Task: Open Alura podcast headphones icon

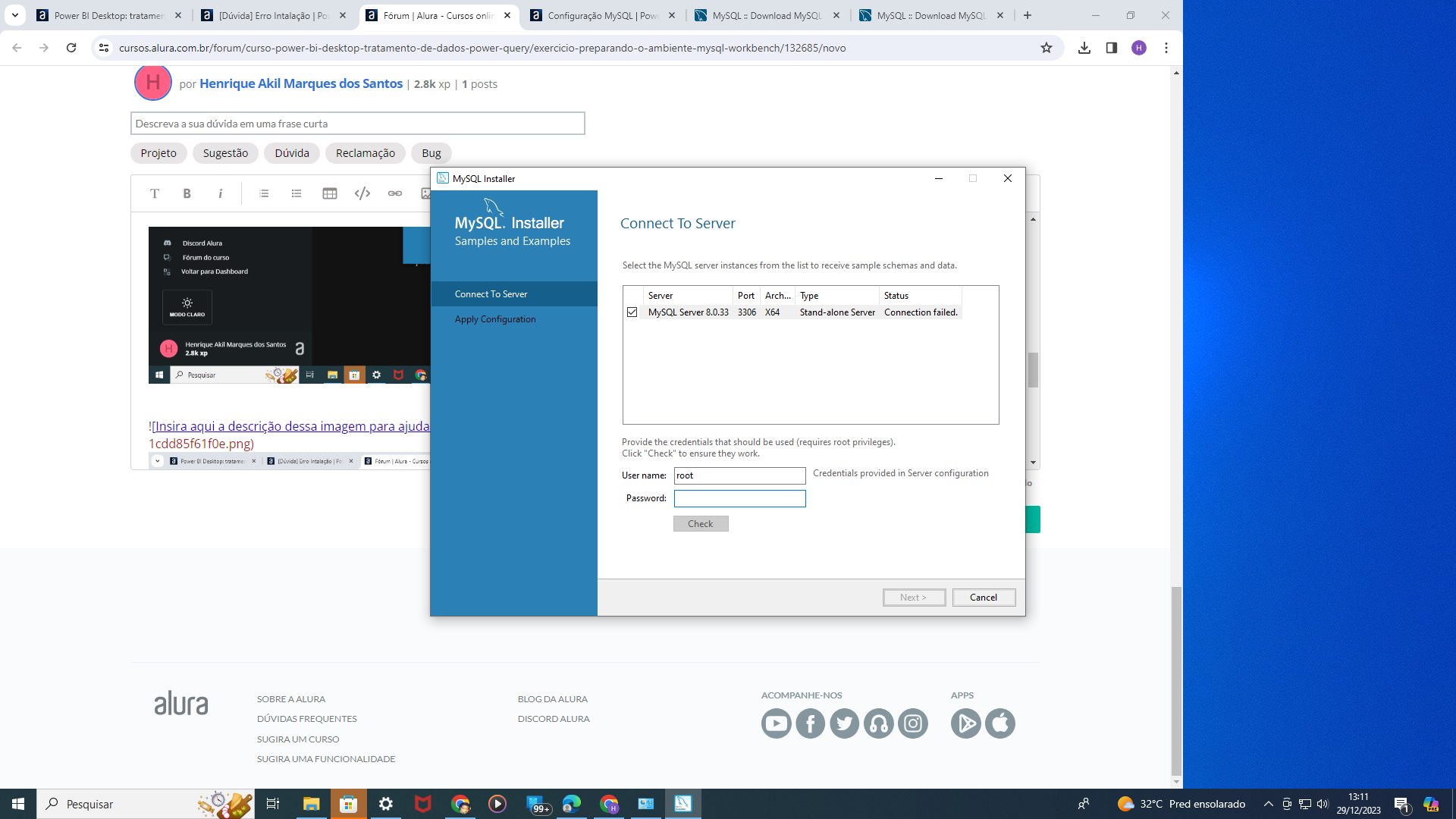Action: coord(879,723)
